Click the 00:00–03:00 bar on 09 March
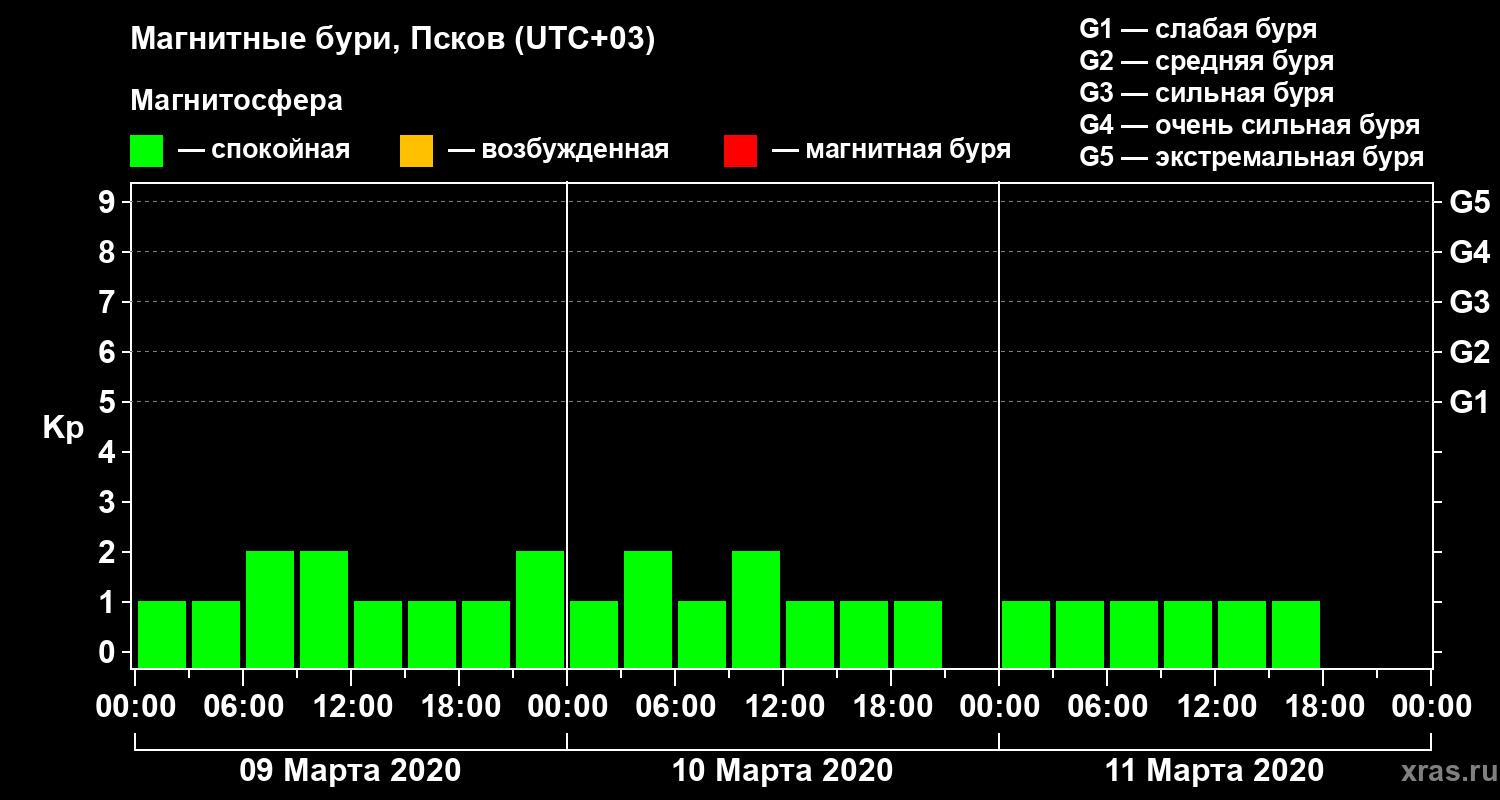1500x800 pixels. 162,634
